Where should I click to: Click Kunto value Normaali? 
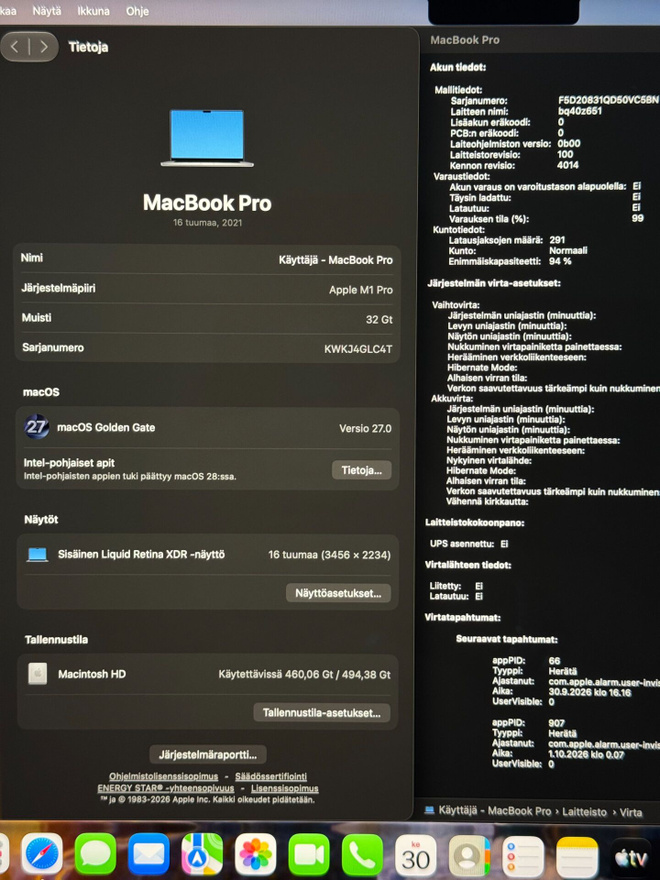click(x=568, y=250)
